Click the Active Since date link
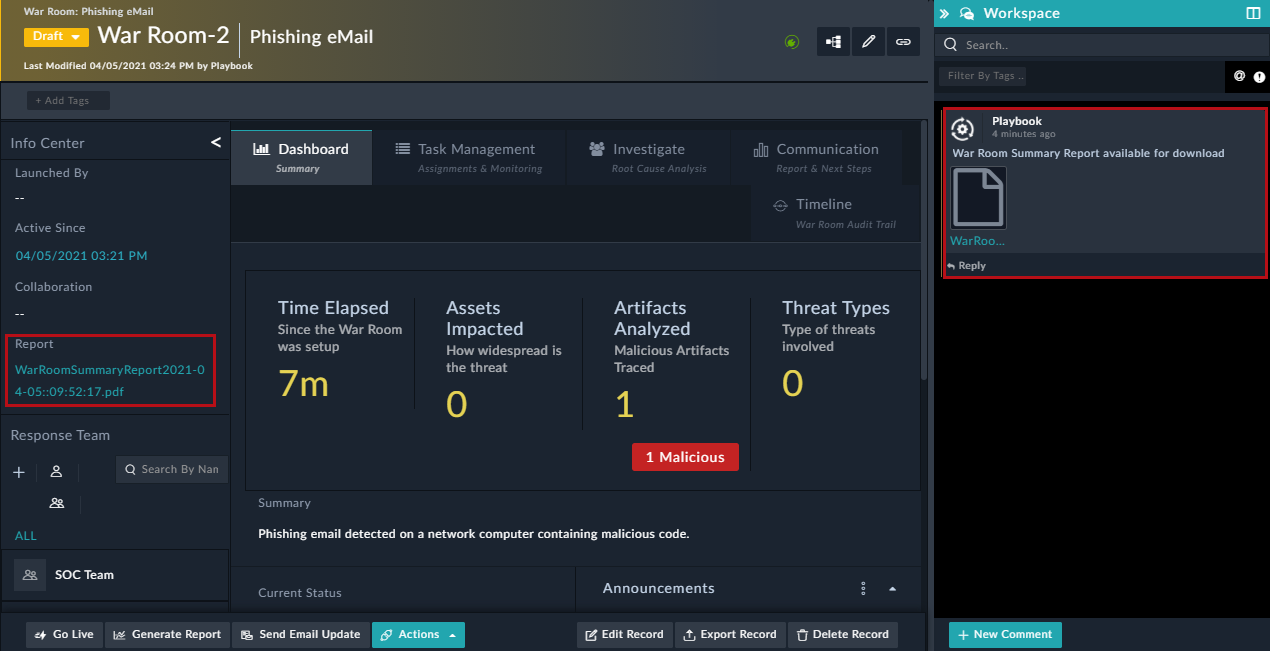Viewport: 1270px width, 651px height. [x=81, y=256]
